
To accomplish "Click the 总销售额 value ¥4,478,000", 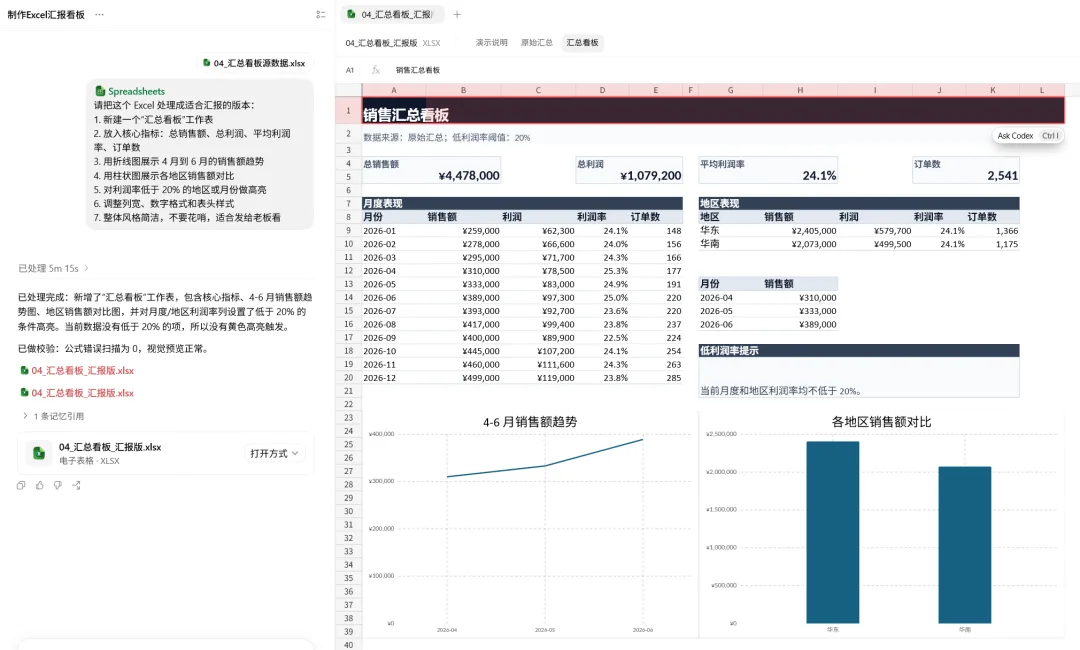I will tap(469, 176).
